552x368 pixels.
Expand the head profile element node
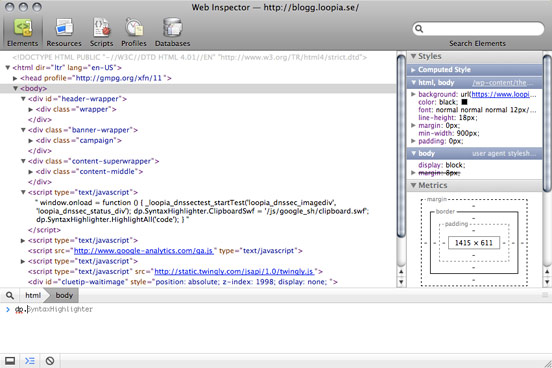(x=15, y=78)
